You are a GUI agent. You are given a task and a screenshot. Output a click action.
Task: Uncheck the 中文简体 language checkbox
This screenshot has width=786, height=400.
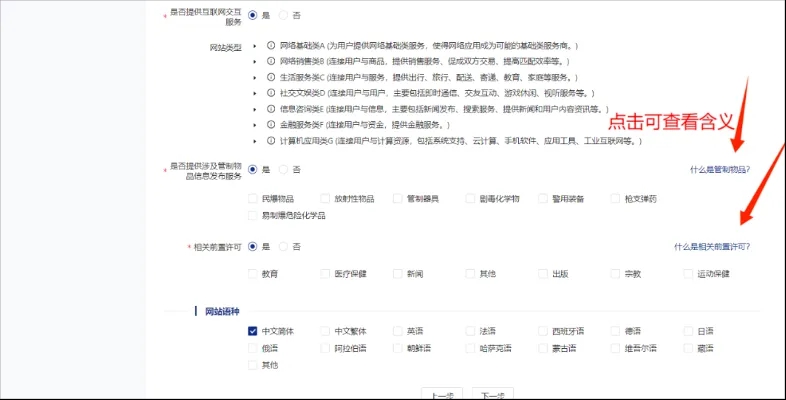pyautogui.click(x=253, y=331)
